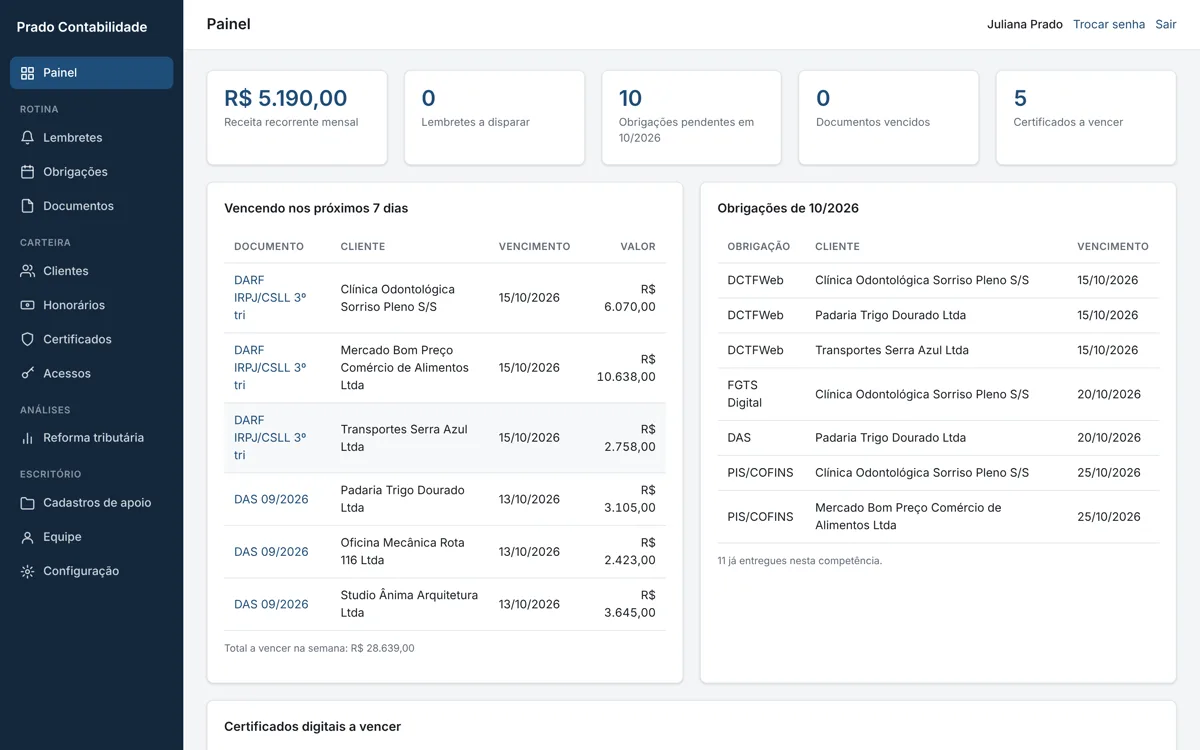This screenshot has height=750, width=1200.
Task: Click the Prado Contabilidade logo text
Action: (82, 27)
